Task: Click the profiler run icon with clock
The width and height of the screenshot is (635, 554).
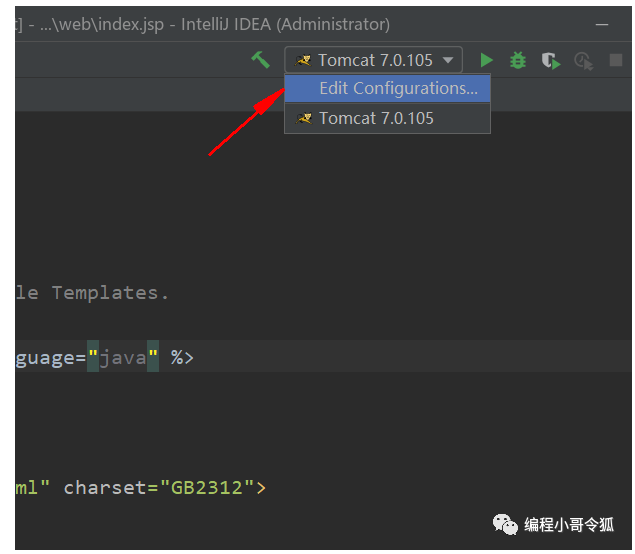Action: 584,61
